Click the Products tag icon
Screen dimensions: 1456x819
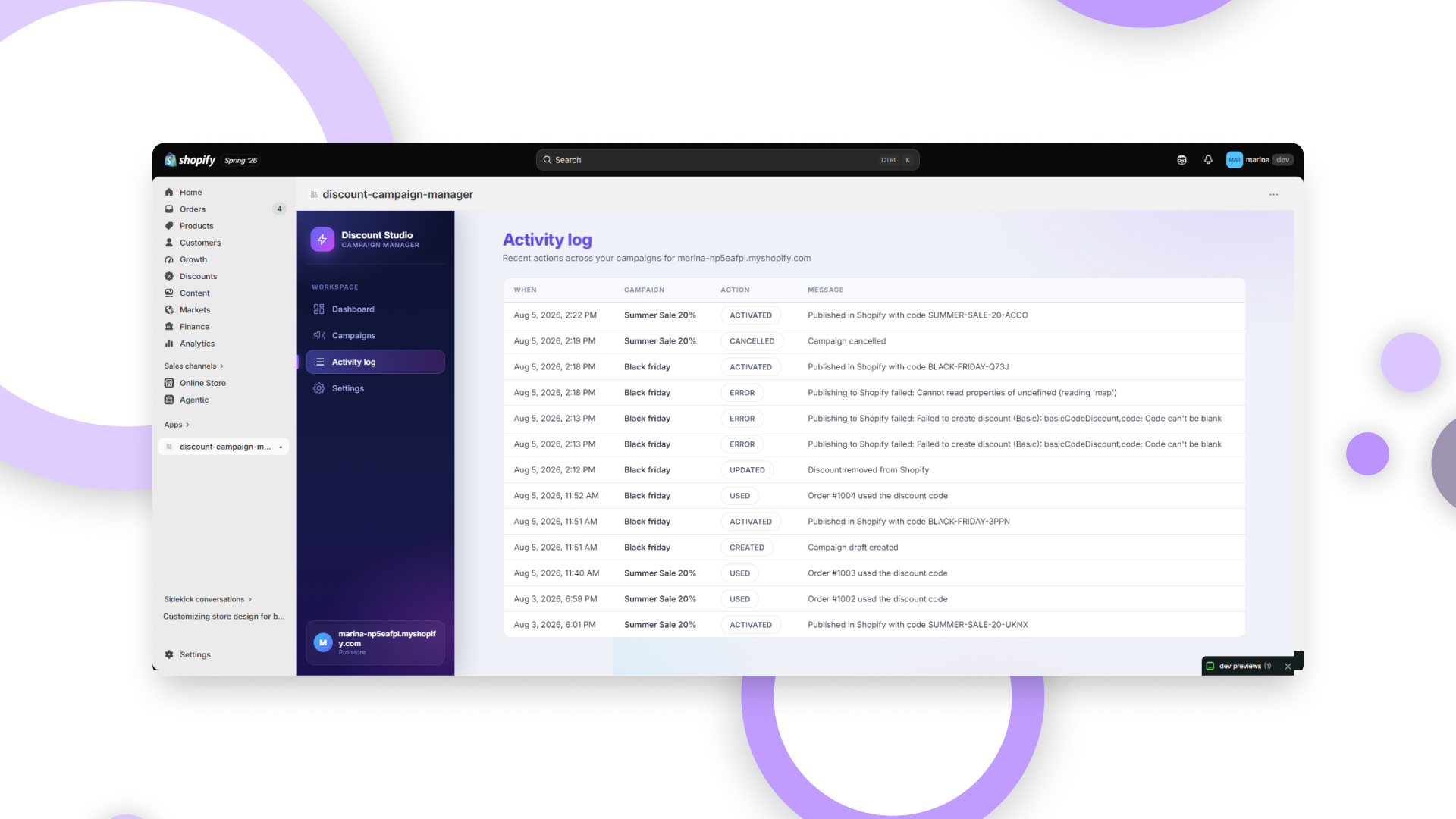169,226
